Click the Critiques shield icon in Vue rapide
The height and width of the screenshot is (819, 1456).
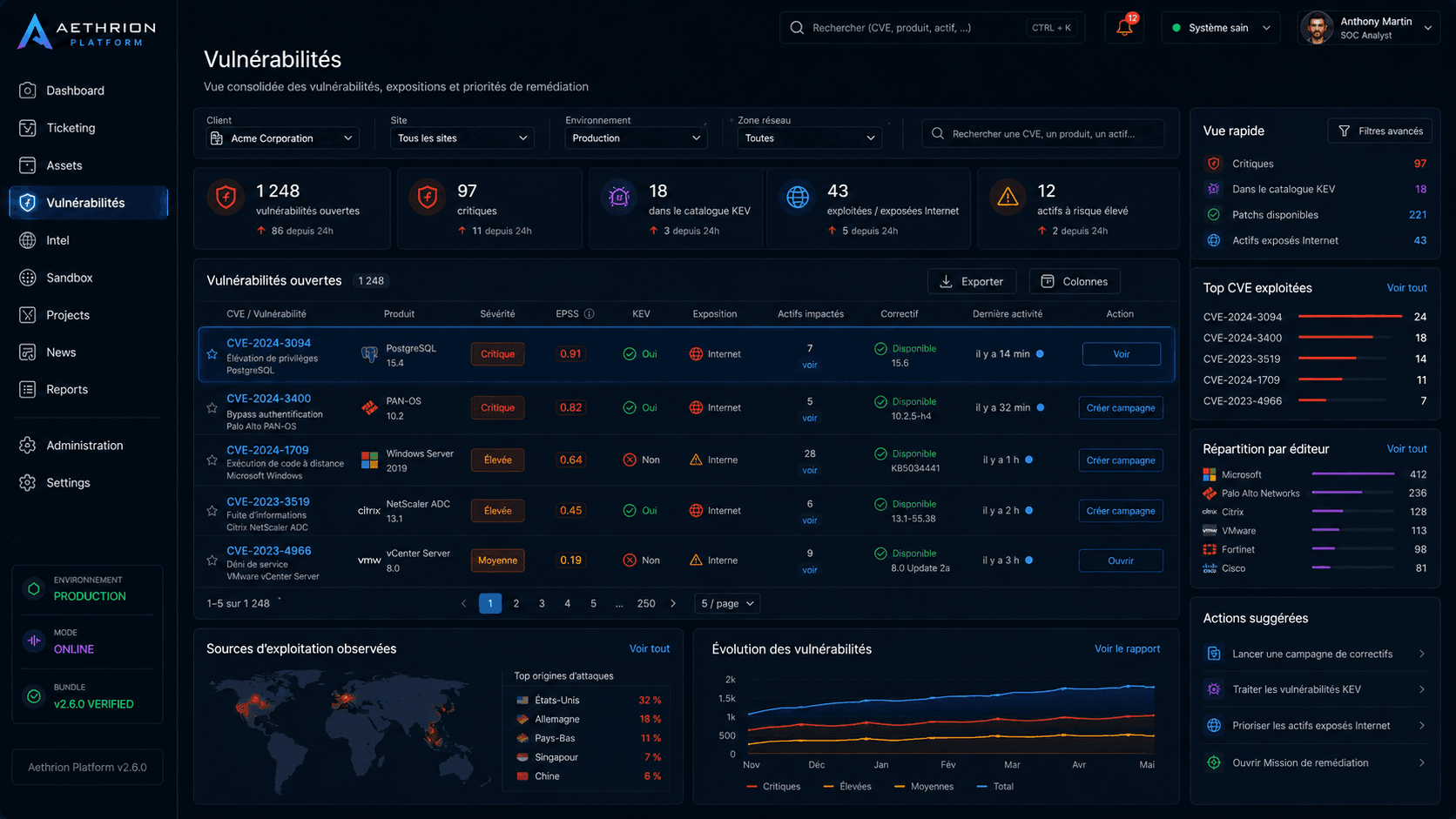pos(1214,164)
